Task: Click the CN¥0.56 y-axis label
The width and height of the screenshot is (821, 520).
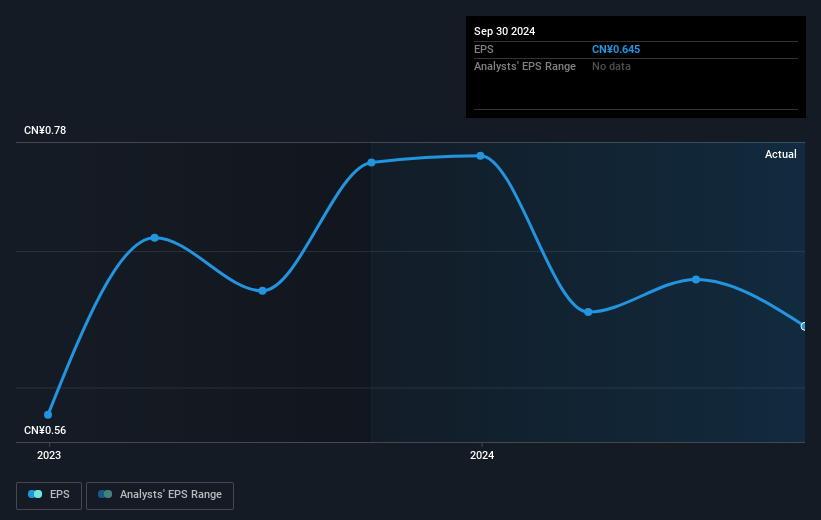Action: [45, 430]
